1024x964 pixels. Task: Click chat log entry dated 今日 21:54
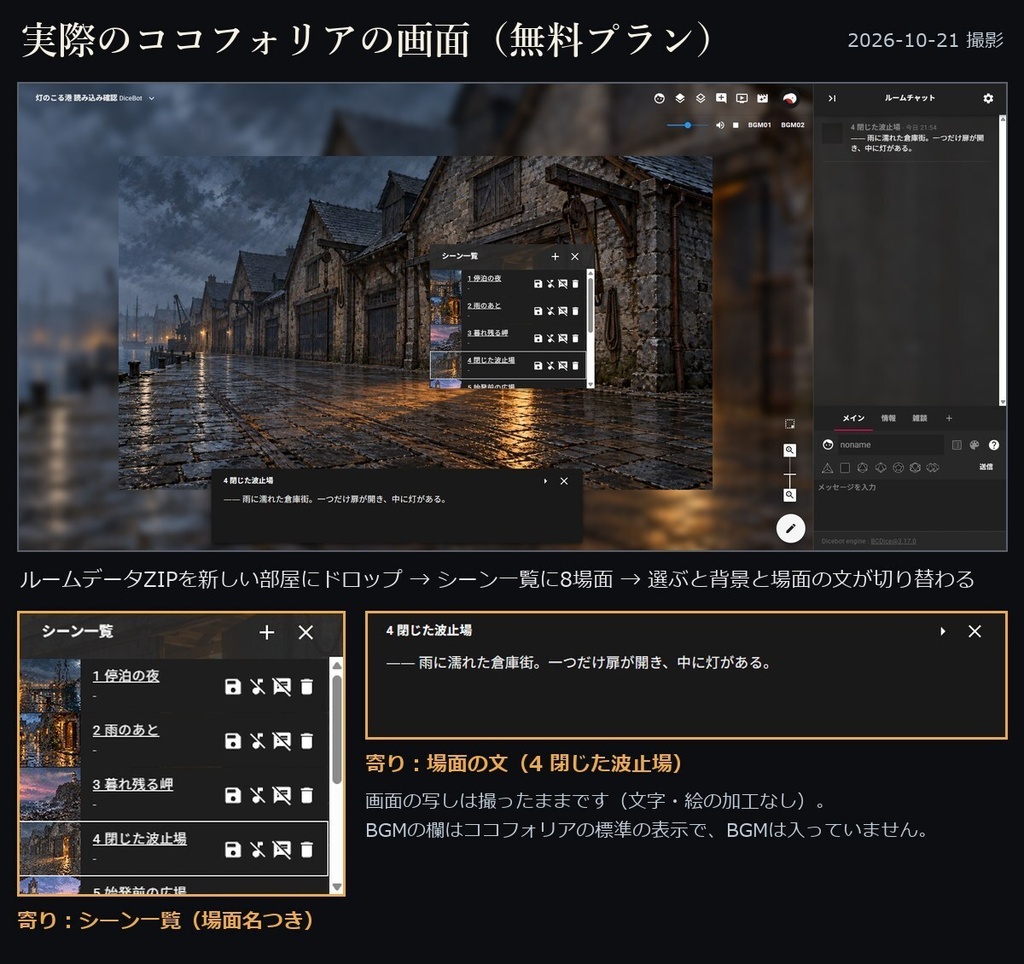pyautogui.click(x=908, y=138)
